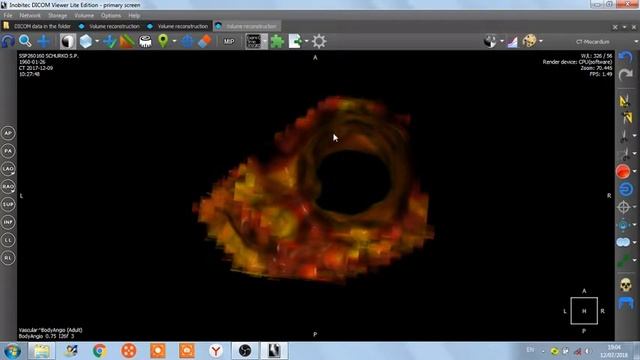
Task: Open settings with the gear icon
Action: coord(319,41)
